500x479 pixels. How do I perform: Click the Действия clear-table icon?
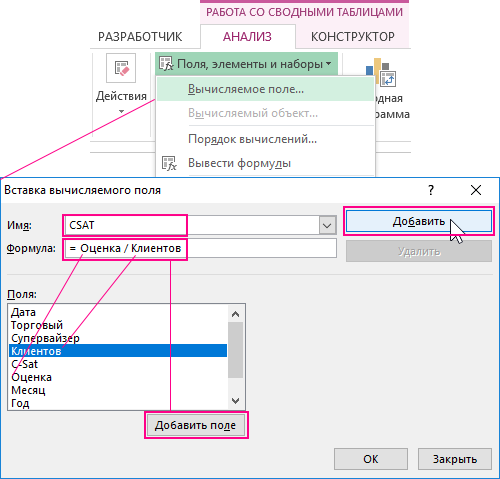(x=121, y=68)
